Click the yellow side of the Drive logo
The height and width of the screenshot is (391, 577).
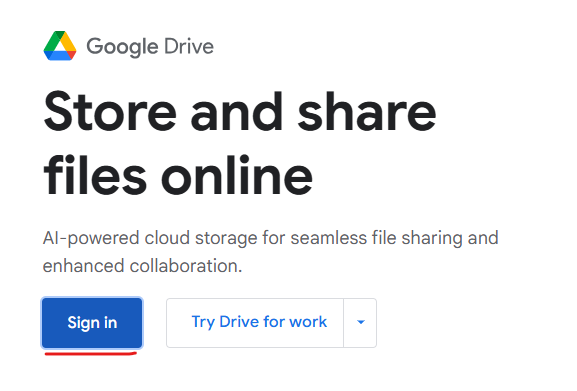point(69,41)
